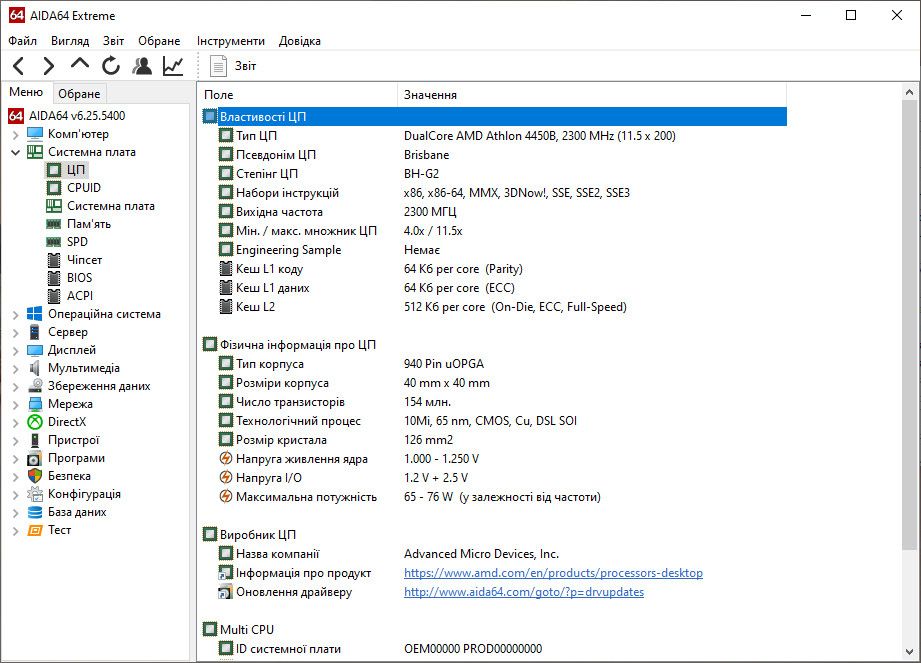This screenshot has height=663, width=921.
Task: Click the Збереження даних drive icon
Action: point(35,386)
